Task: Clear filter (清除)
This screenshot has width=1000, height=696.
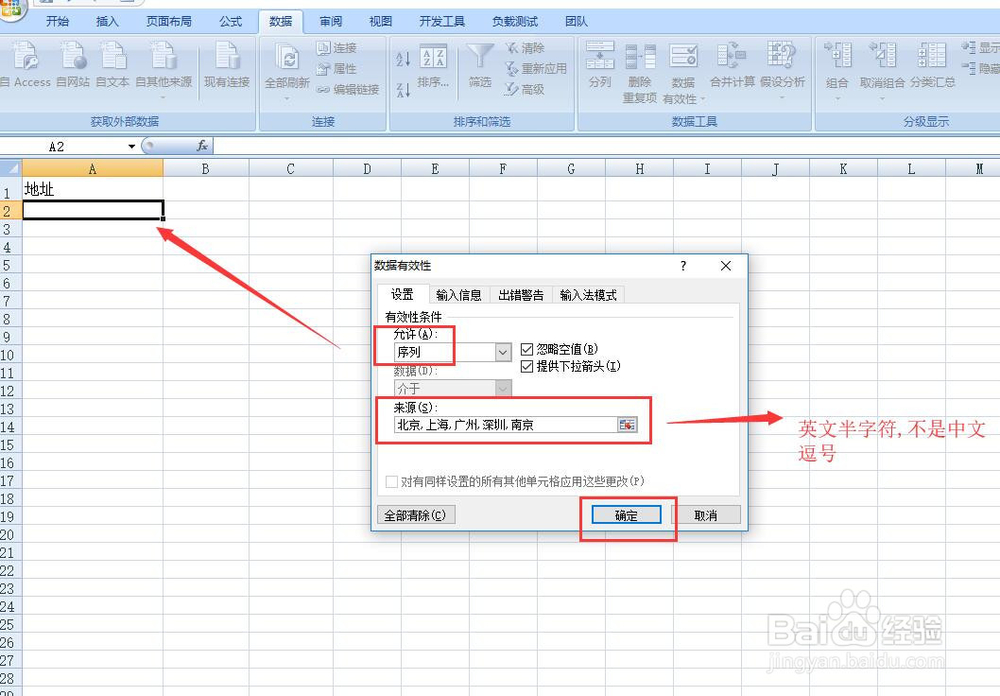Action: click(526, 48)
